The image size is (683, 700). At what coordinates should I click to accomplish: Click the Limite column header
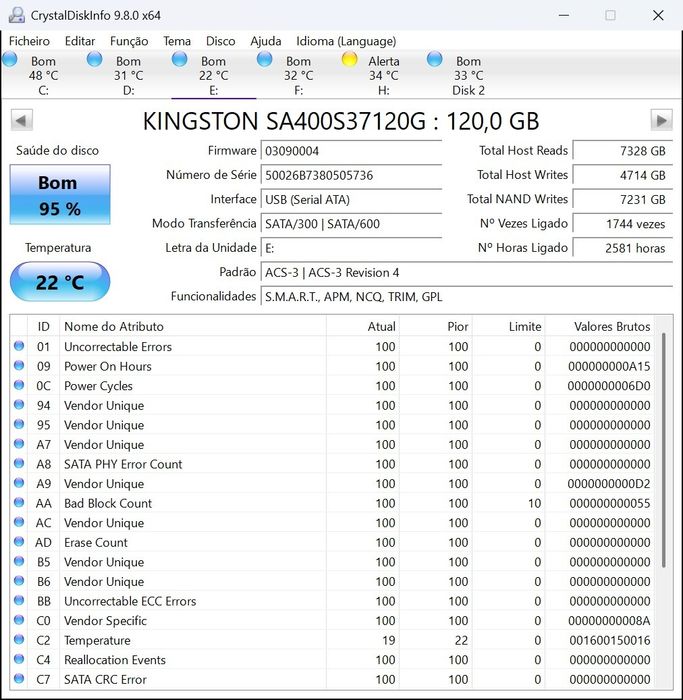pyautogui.click(x=509, y=326)
